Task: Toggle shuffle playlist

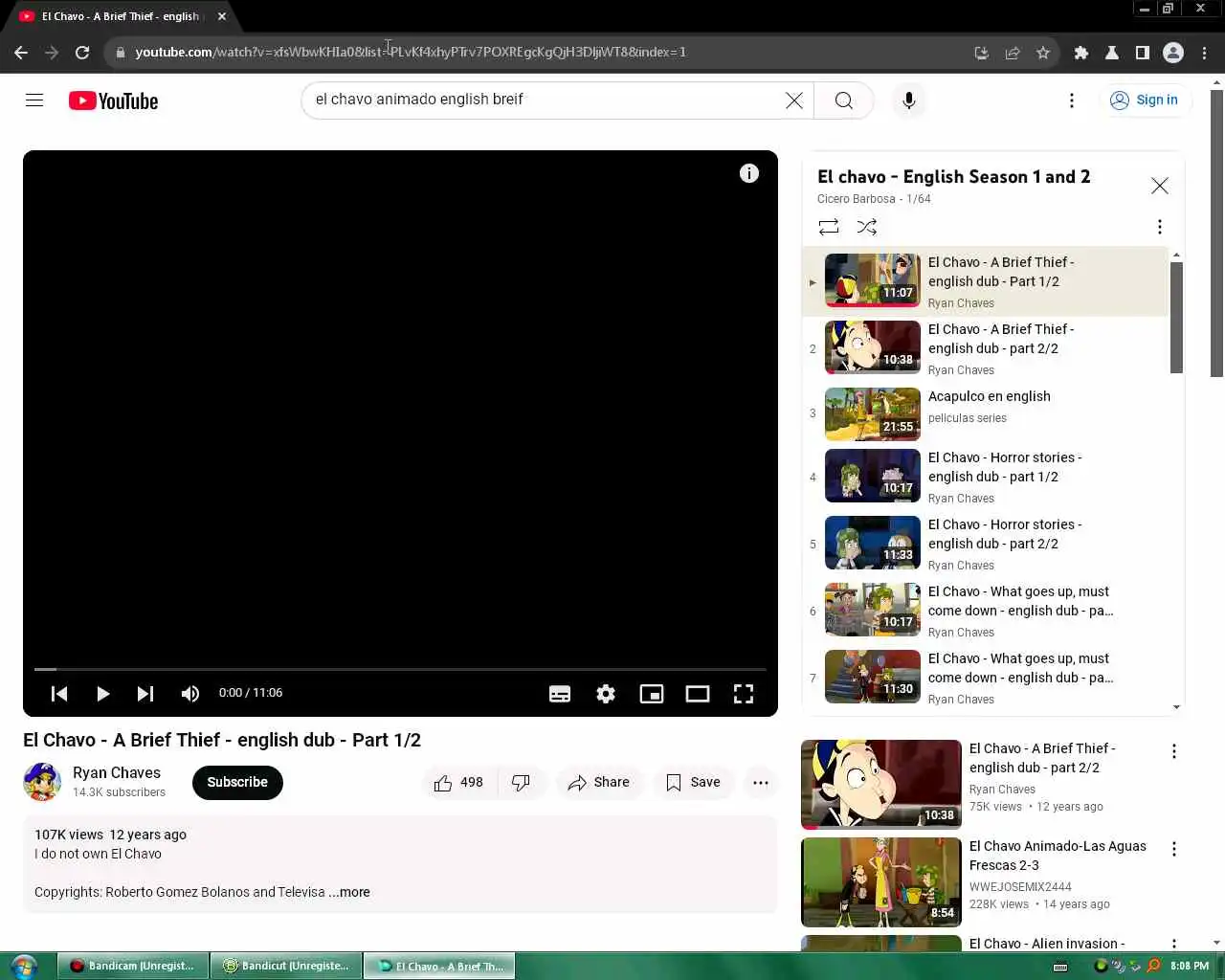Action: click(867, 227)
